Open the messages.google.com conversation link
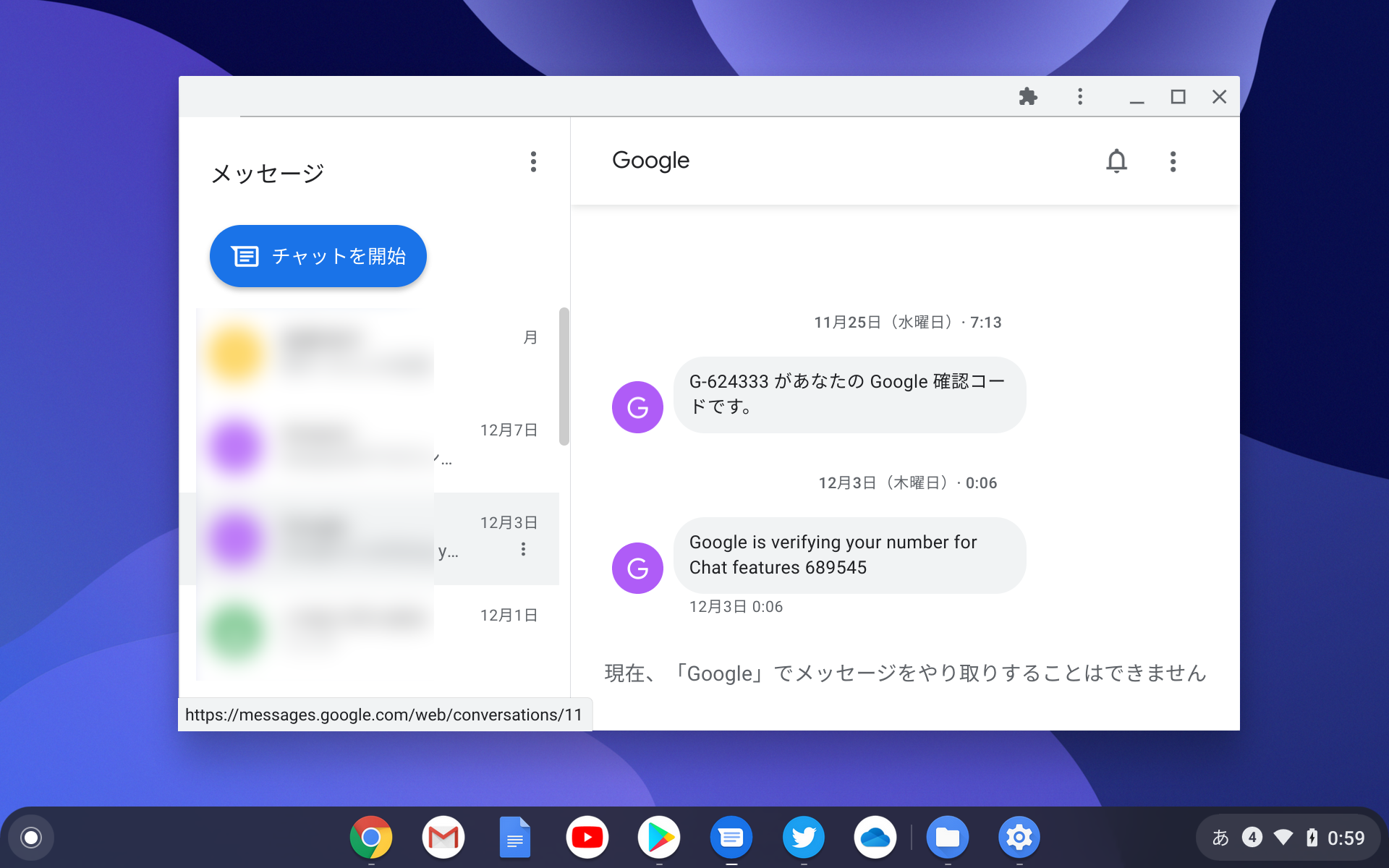1389x868 pixels. click(384, 715)
